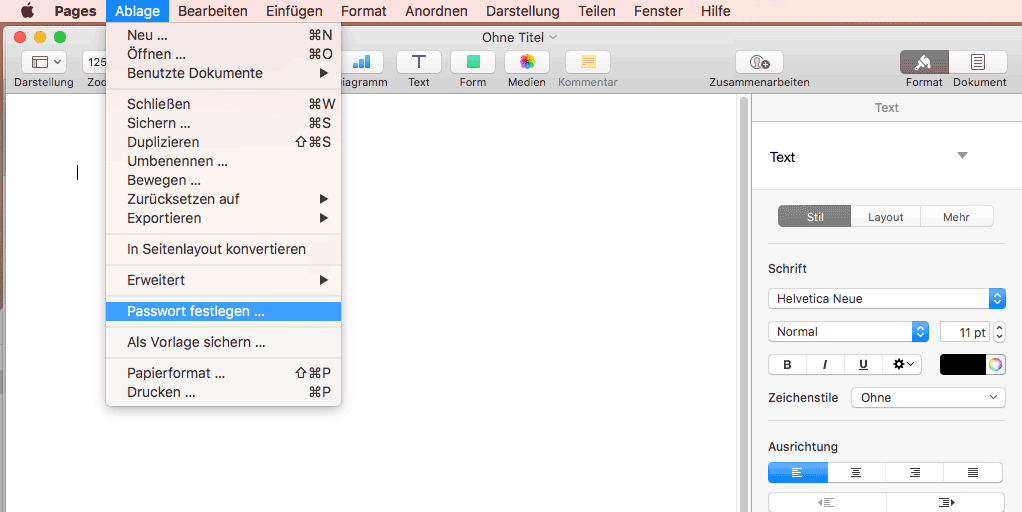Image resolution: width=1022 pixels, height=512 pixels.
Task: Insert a Form shape from toolbar
Action: tap(473, 62)
